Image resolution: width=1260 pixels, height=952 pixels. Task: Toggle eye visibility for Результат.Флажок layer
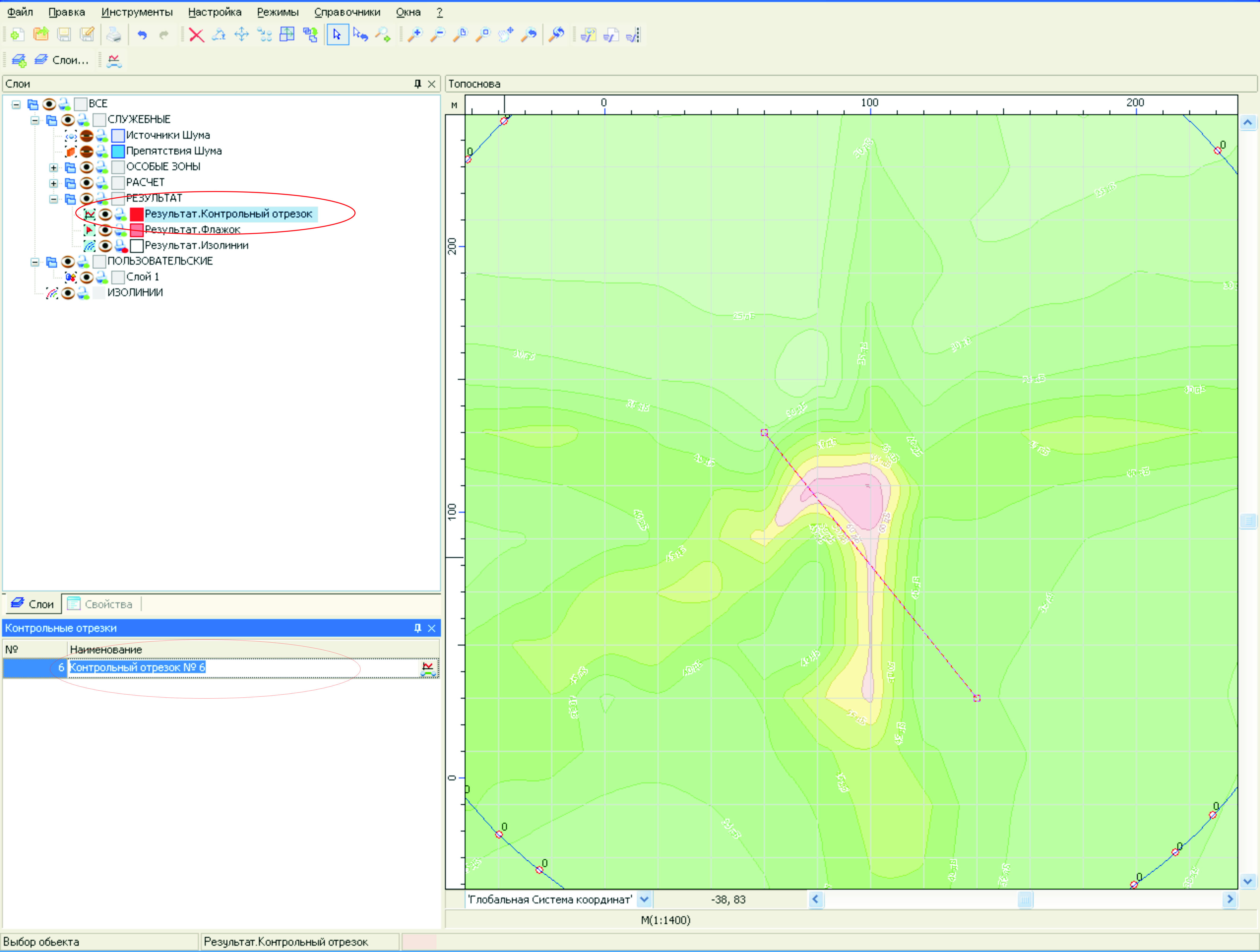click(105, 230)
